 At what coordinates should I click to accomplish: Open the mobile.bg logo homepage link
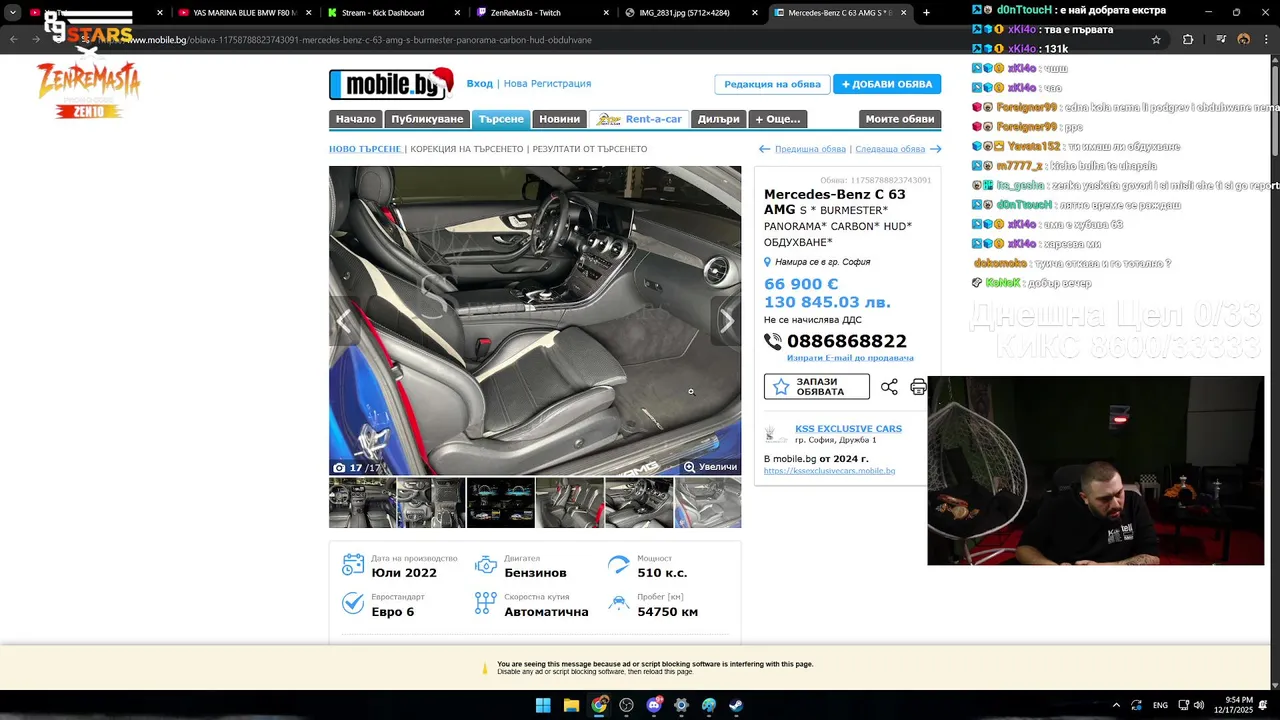[x=391, y=84]
